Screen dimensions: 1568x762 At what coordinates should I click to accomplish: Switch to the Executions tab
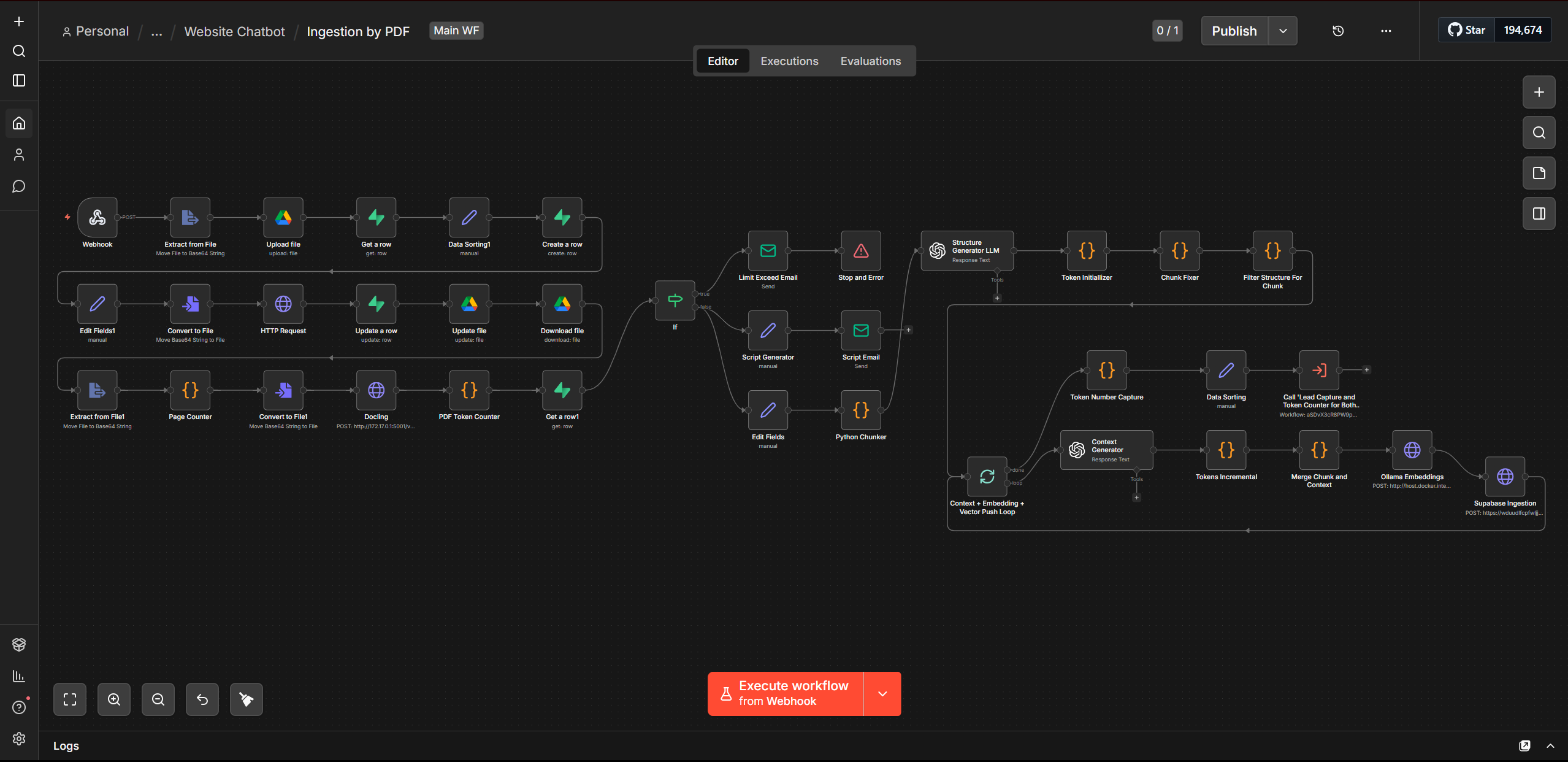(x=789, y=61)
